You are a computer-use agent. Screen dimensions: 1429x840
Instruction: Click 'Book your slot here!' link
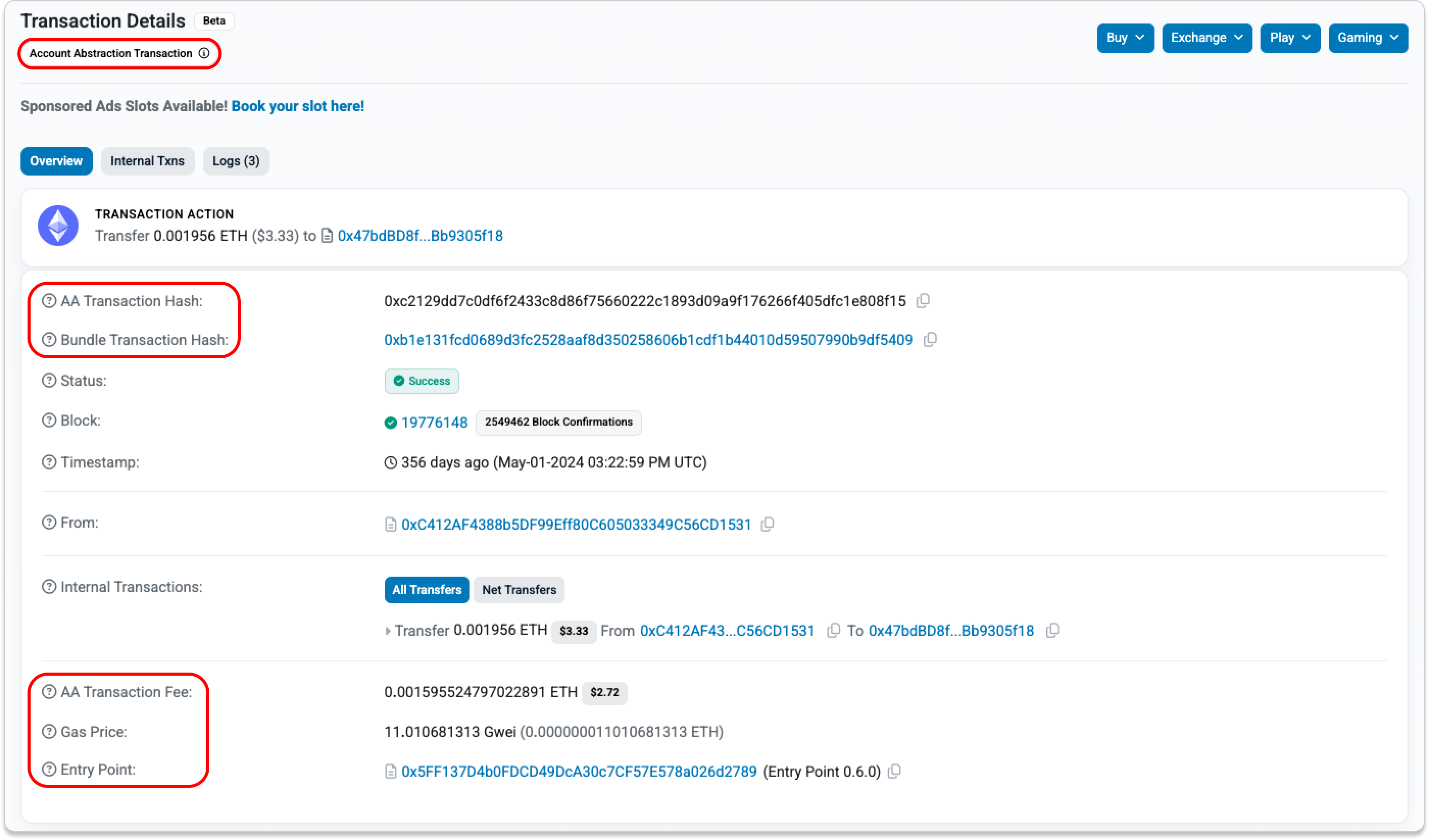pyautogui.click(x=298, y=106)
